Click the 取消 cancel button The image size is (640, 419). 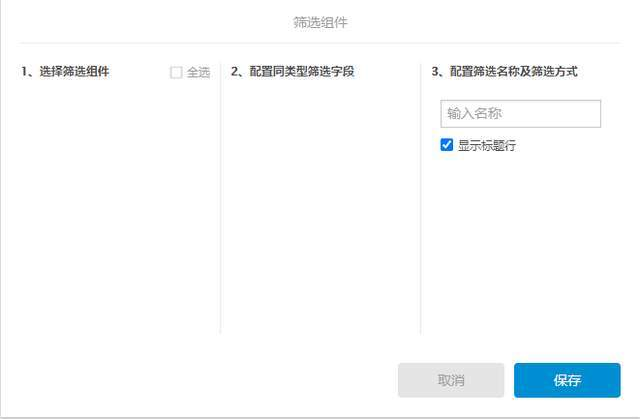click(x=451, y=380)
